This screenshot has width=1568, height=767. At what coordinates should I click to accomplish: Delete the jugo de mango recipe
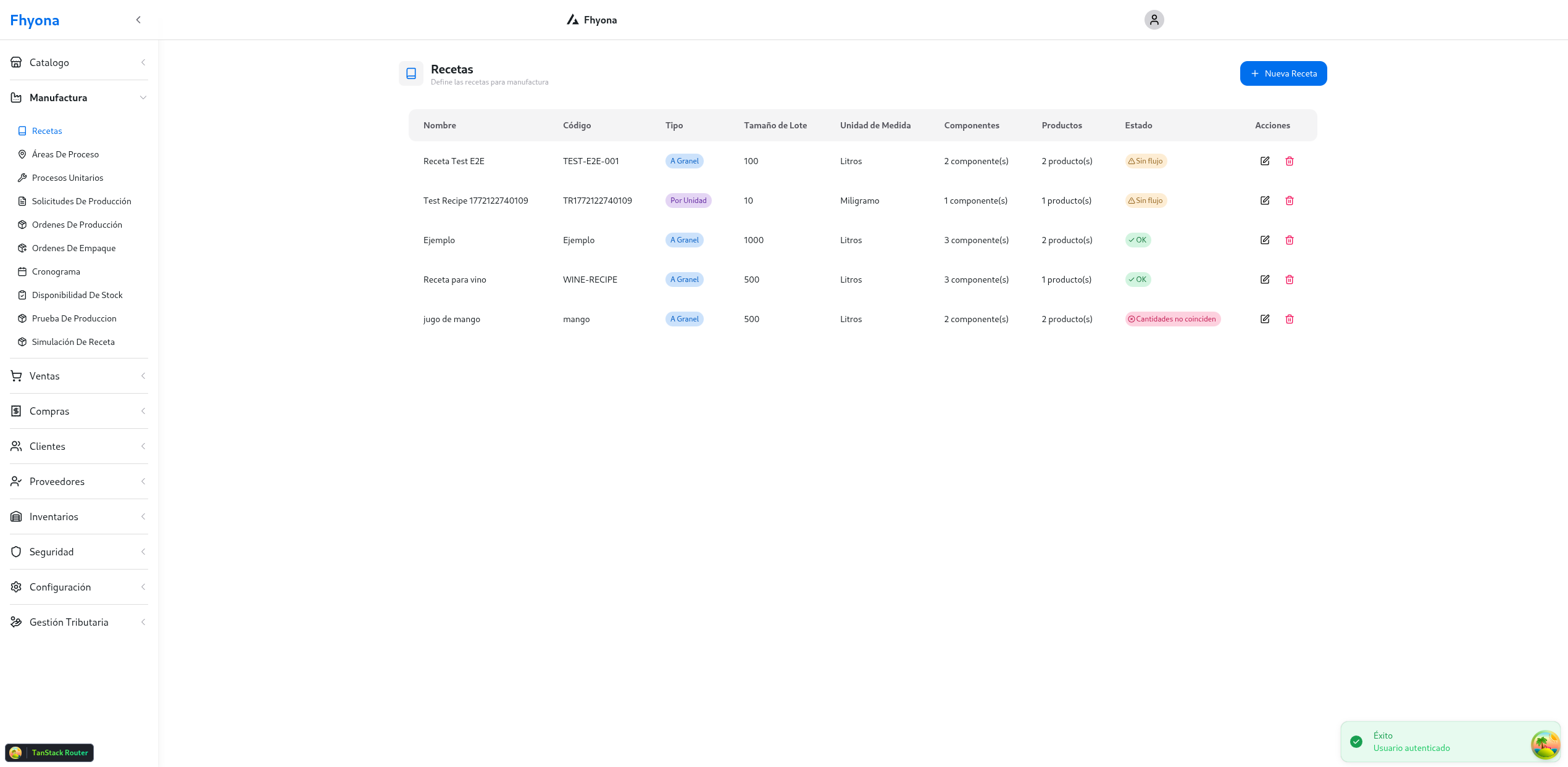1290,319
